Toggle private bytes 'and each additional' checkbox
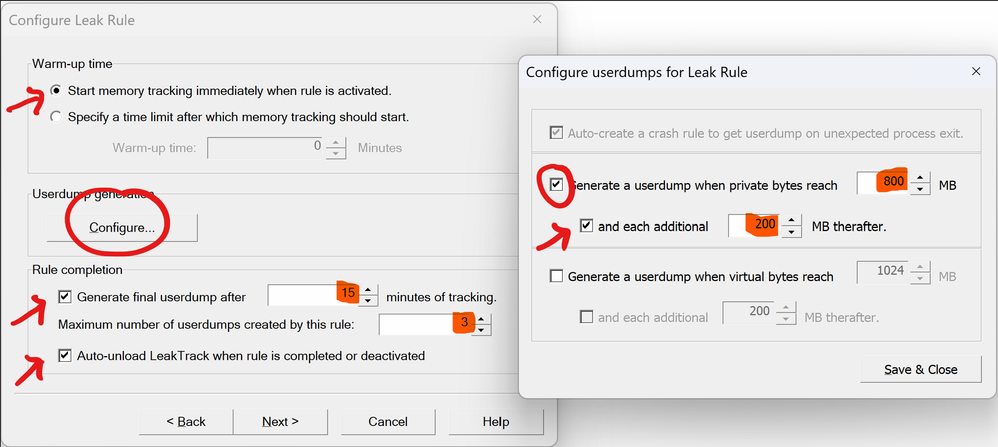The height and width of the screenshot is (447, 998). point(586,226)
